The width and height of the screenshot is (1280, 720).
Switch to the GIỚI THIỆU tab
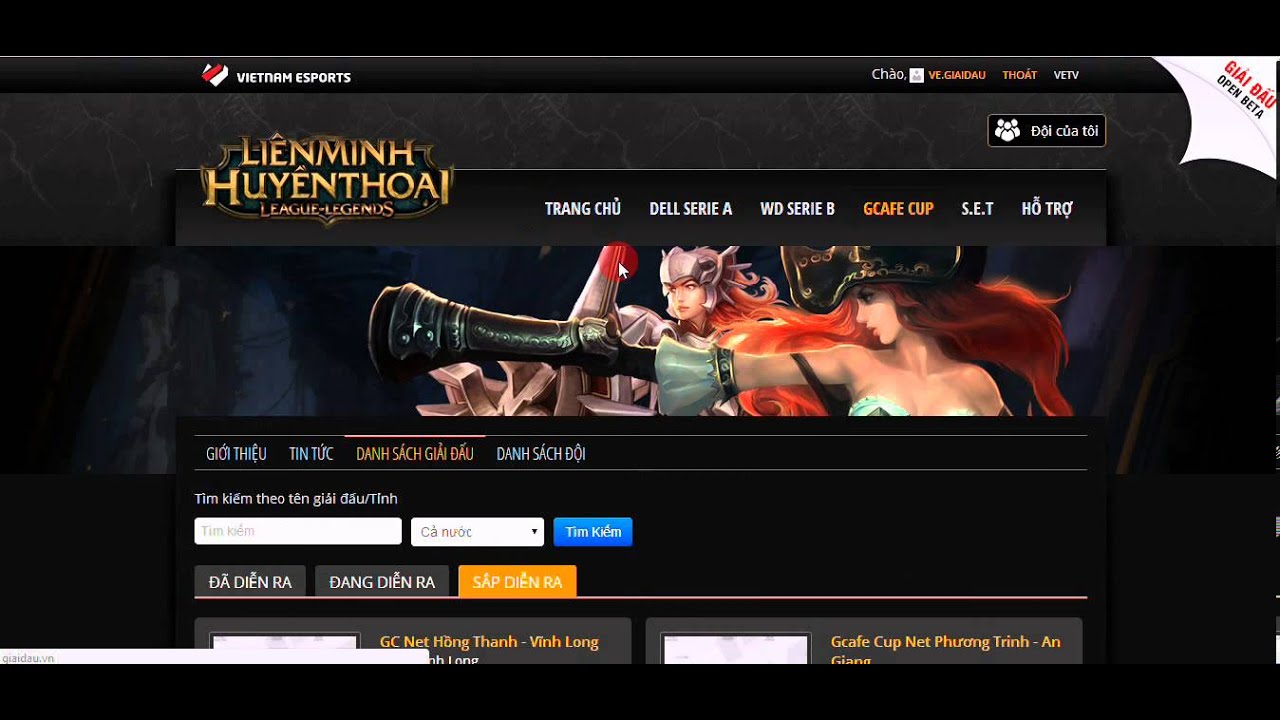[x=236, y=454]
